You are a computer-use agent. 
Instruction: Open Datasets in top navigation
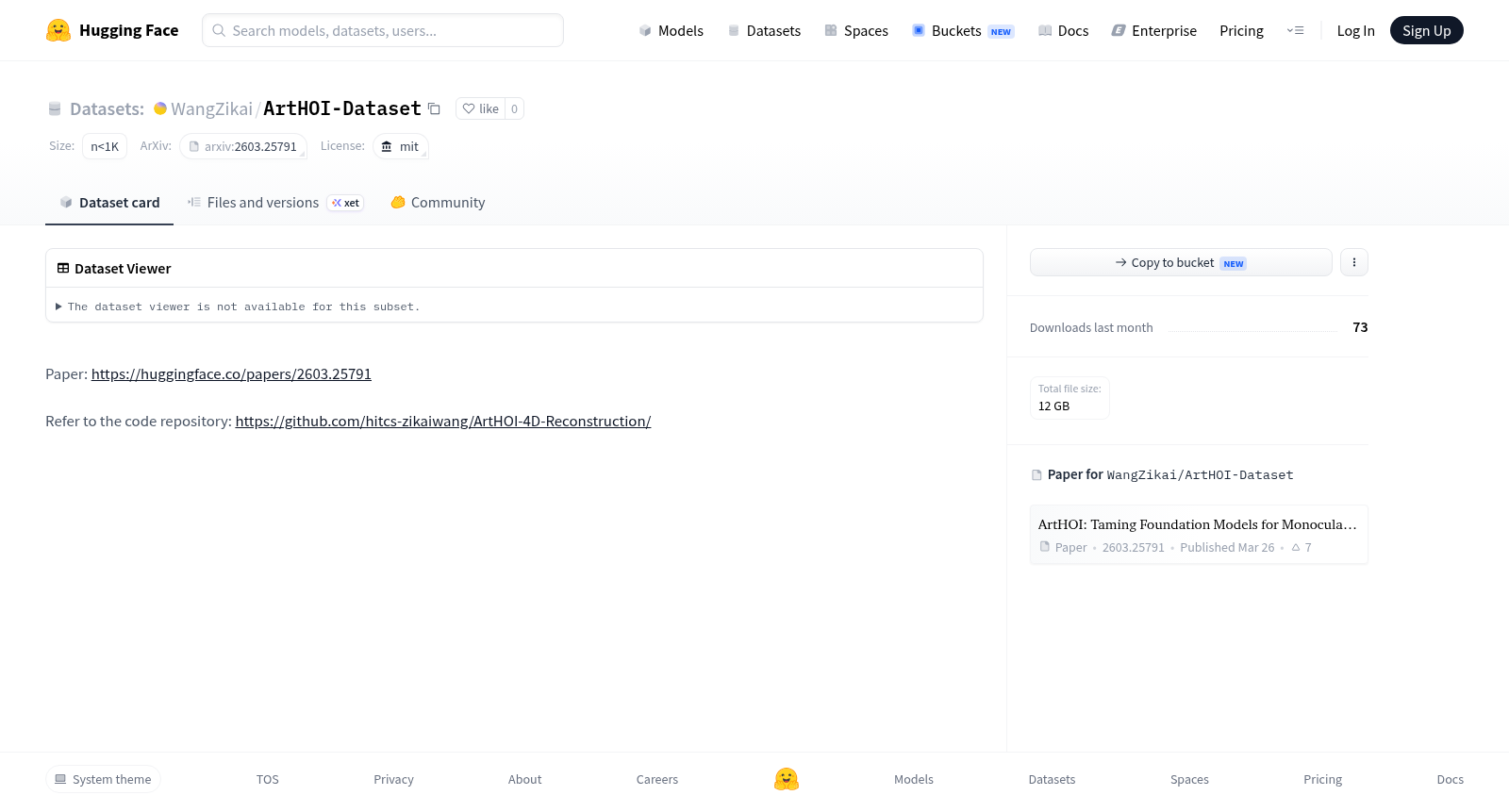click(764, 30)
